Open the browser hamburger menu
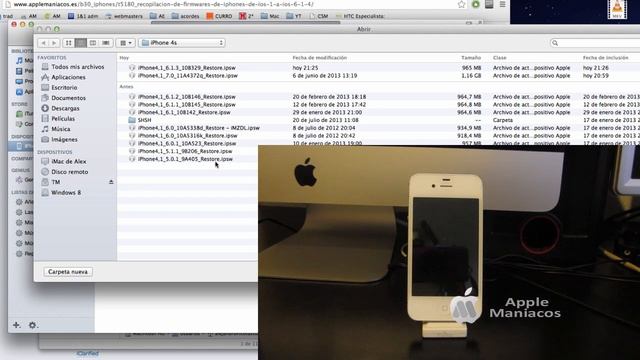 tap(502, 4)
